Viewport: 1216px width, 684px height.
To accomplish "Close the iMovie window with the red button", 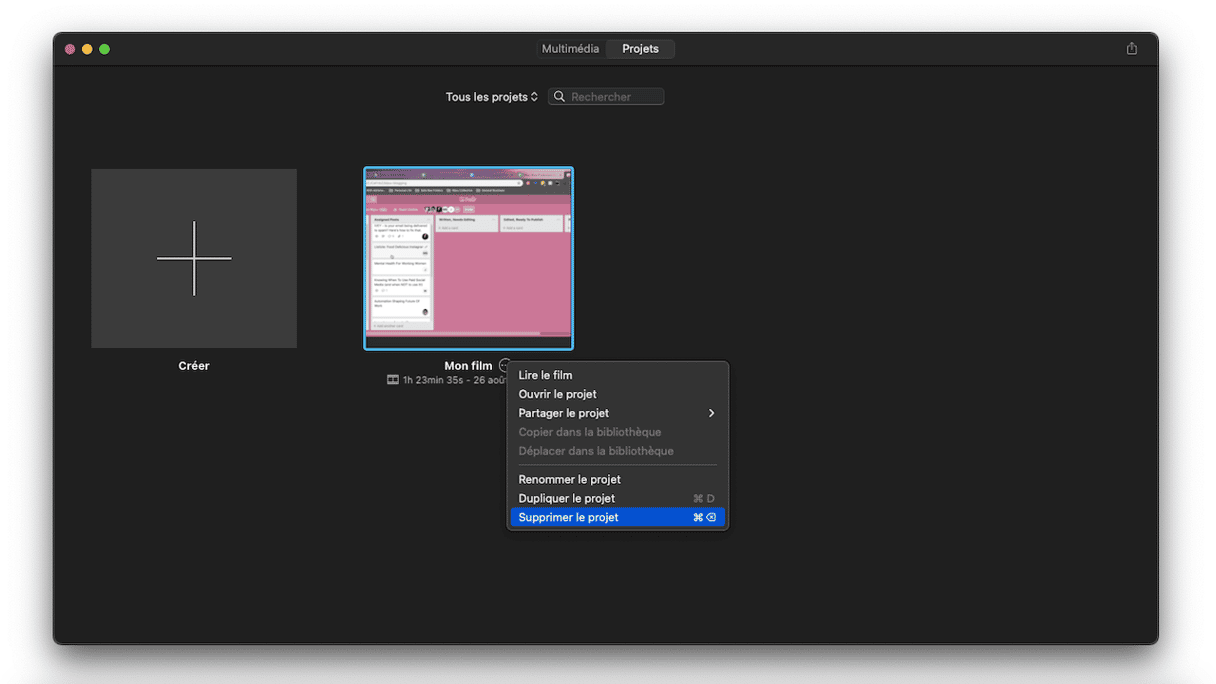I will [70, 49].
